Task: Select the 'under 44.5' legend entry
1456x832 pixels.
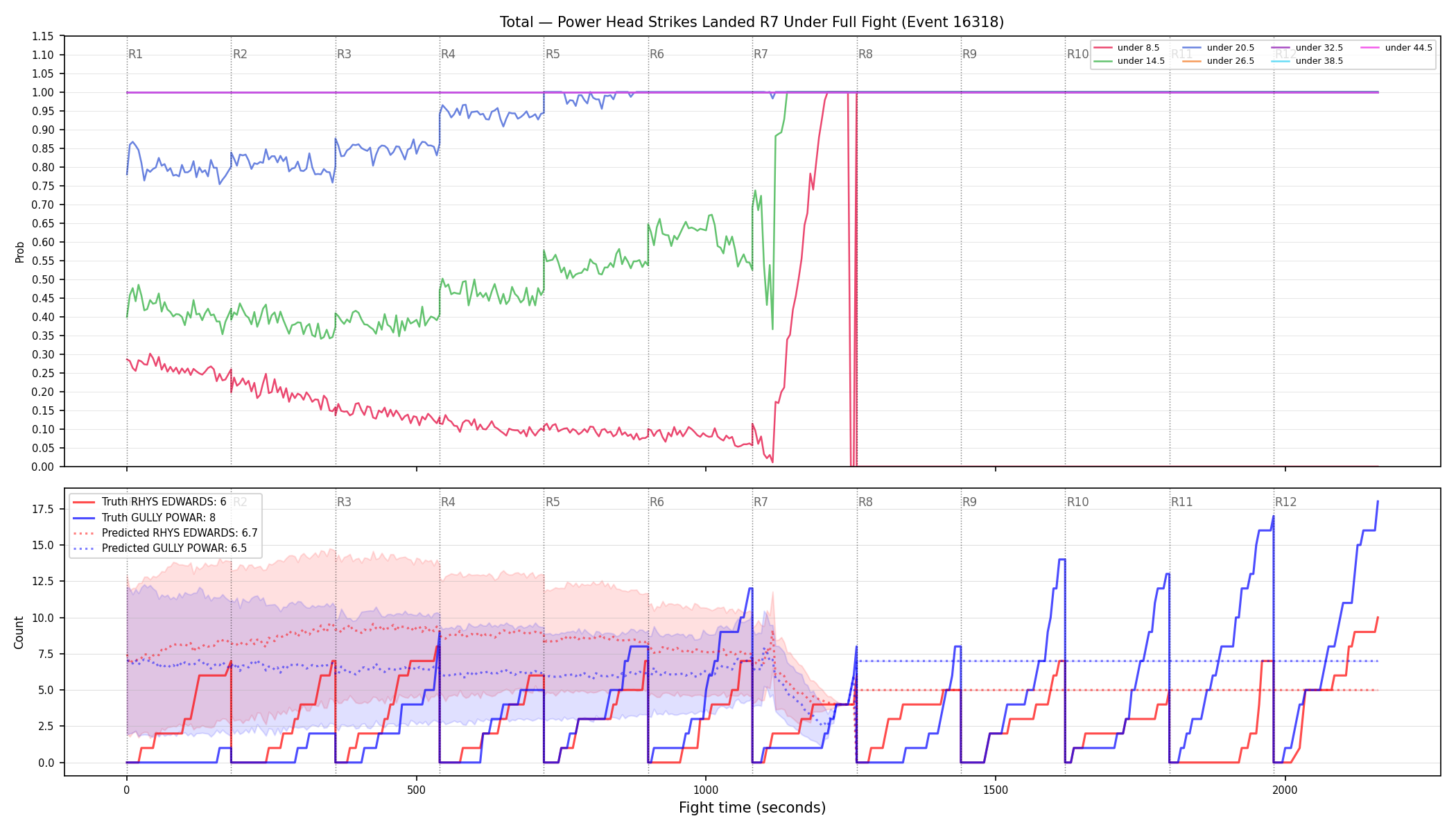Action: pyautogui.click(x=1396, y=48)
